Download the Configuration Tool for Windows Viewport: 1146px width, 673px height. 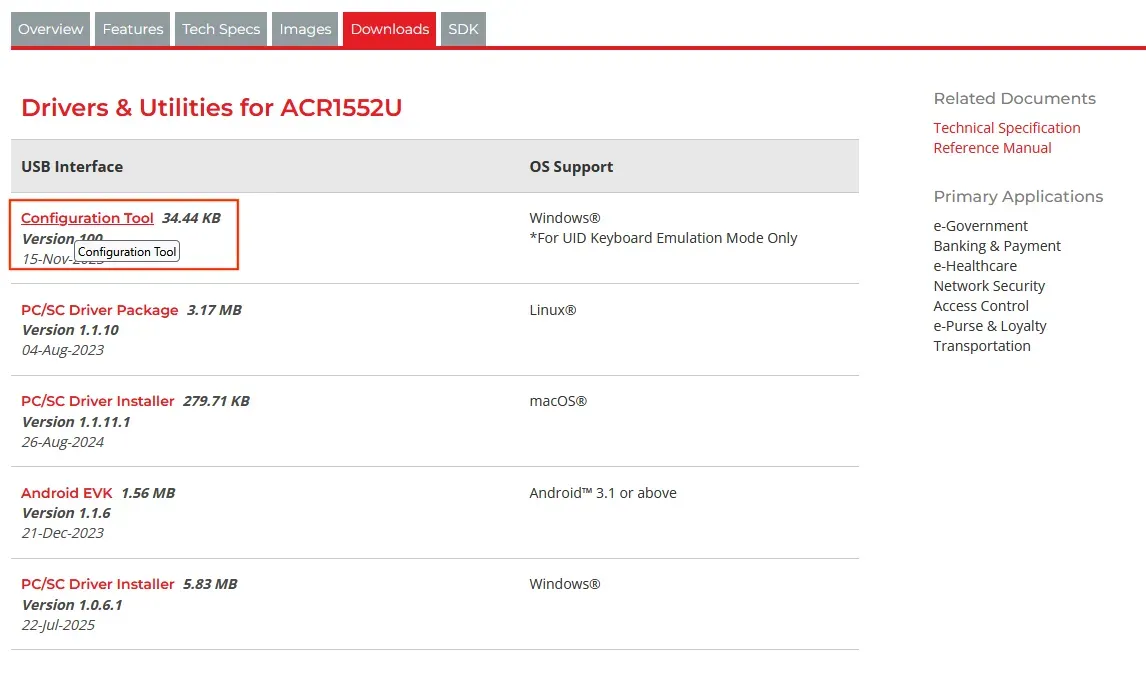click(x=87, y=218)
